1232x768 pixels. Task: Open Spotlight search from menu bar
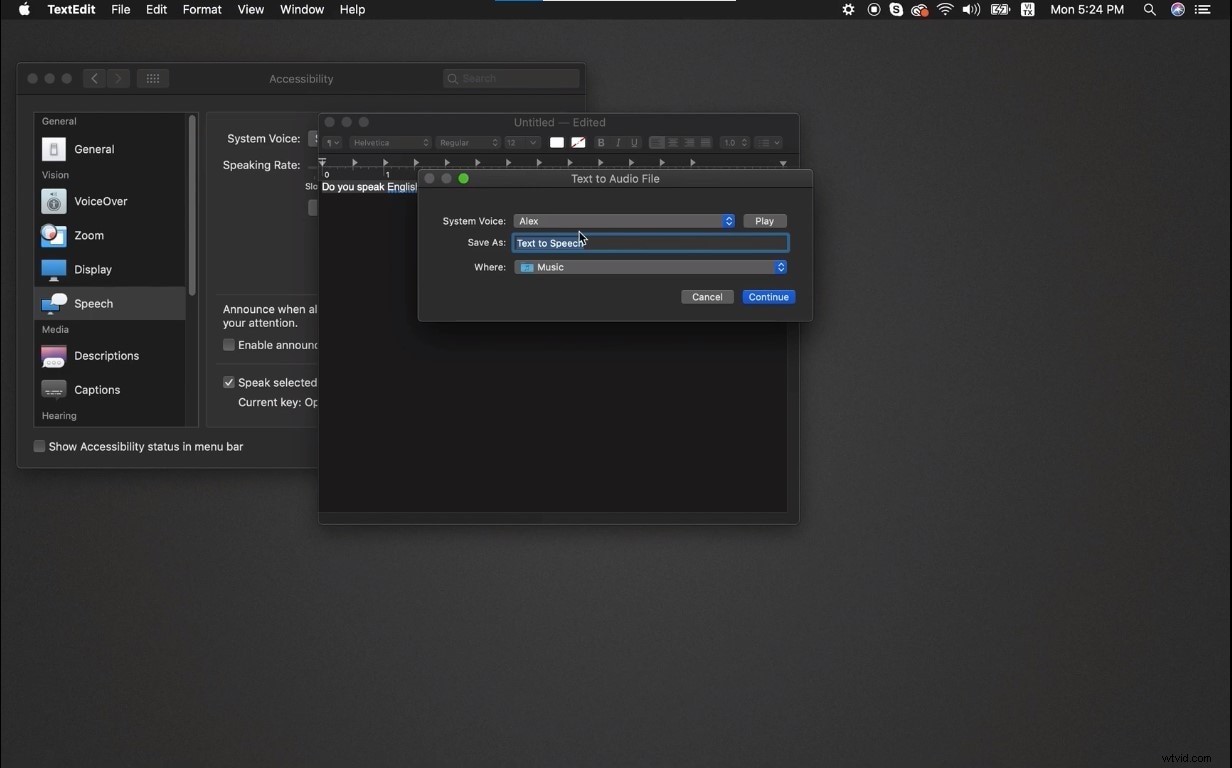[x=1149, y=9]
